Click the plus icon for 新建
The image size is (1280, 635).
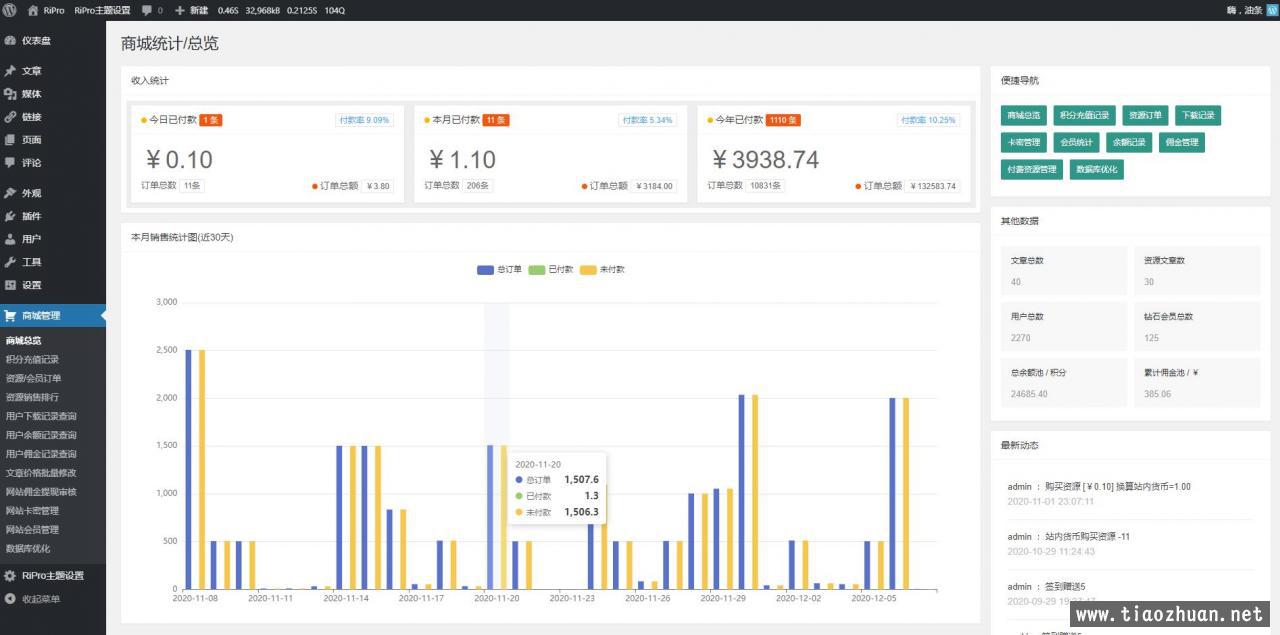(180, 10)
